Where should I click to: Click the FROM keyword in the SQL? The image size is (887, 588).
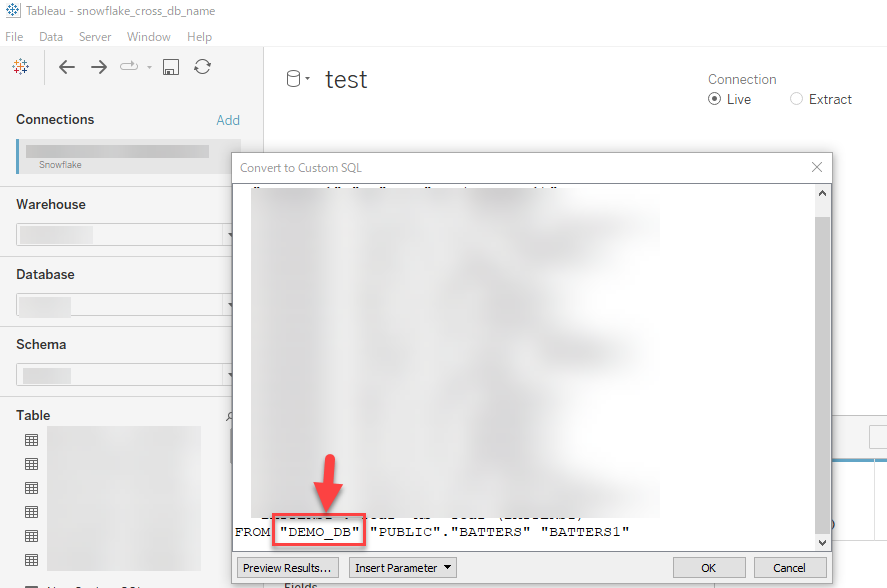click(x=252, y=532)
